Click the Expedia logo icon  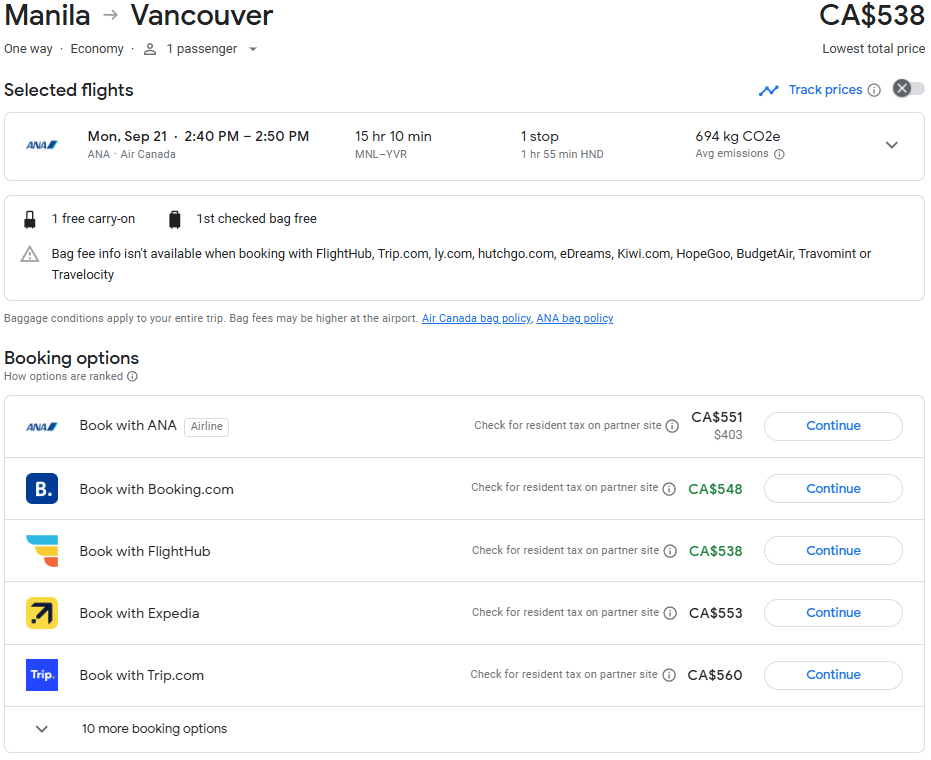click(x=42, y=613)
